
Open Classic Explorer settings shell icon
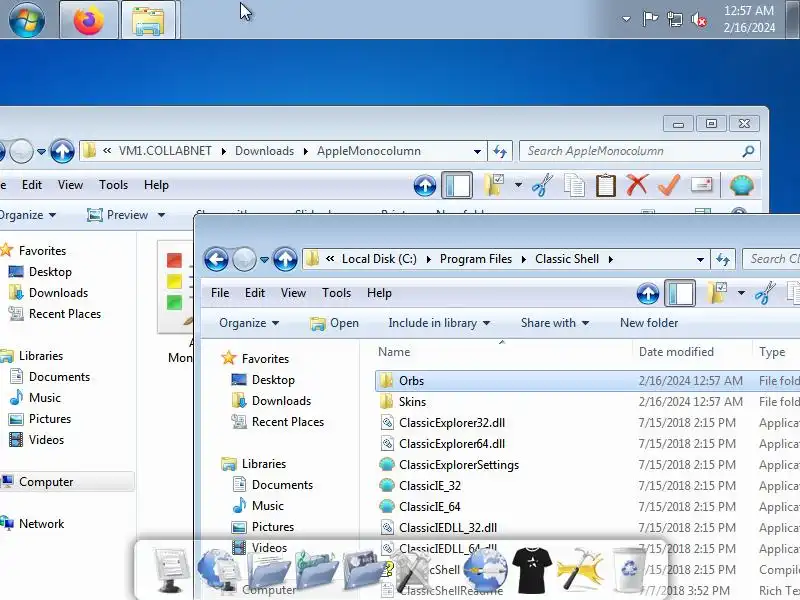tap(741, 185)
